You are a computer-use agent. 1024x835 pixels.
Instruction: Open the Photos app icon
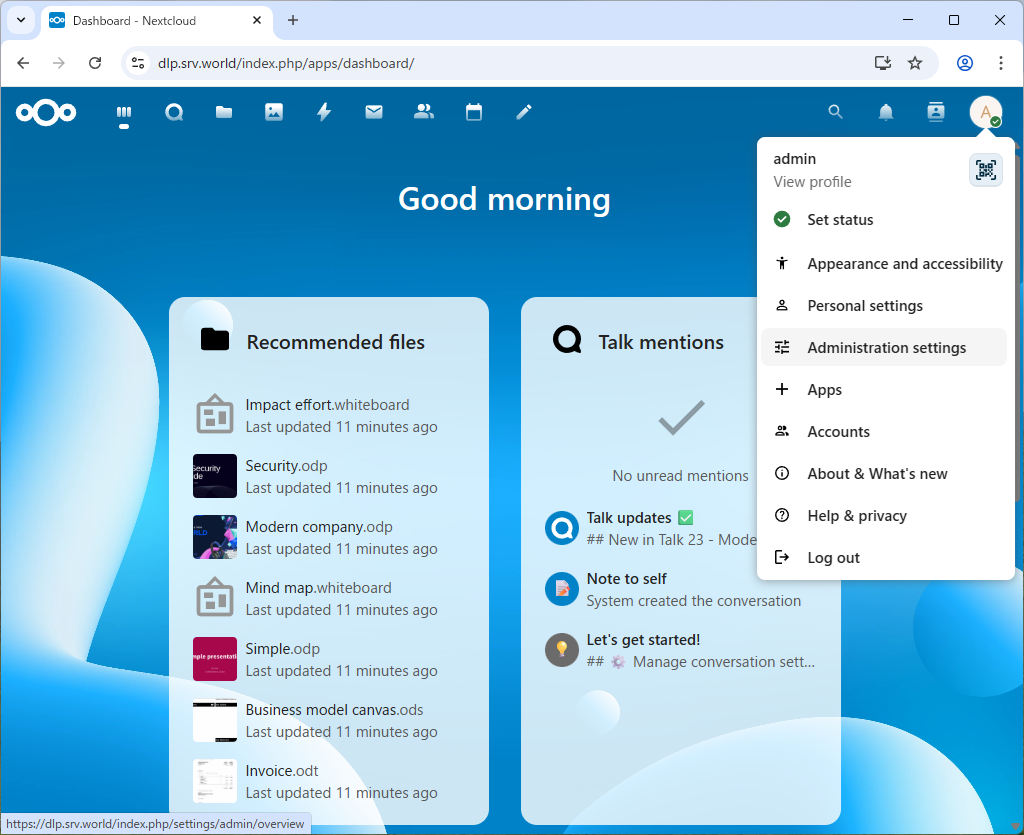pos(274,113)
